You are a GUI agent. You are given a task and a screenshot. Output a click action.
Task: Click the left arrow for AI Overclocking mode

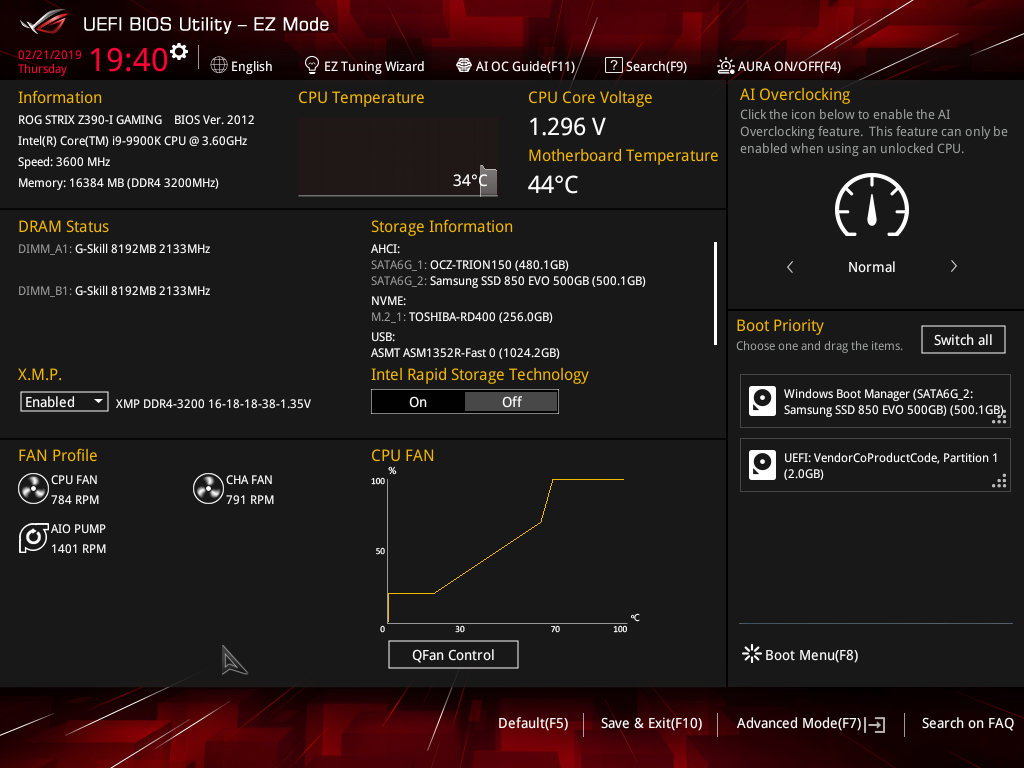[790, 266]
